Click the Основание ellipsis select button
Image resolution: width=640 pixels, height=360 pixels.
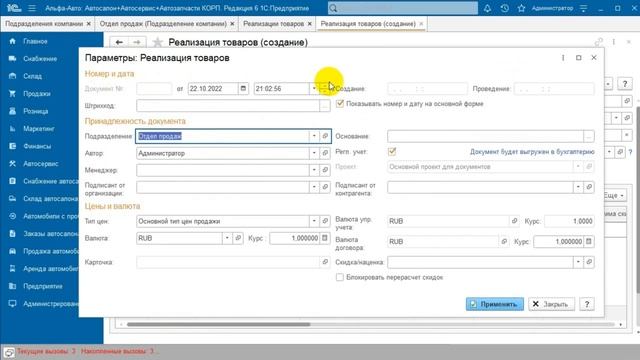click(x=589, y=136)
